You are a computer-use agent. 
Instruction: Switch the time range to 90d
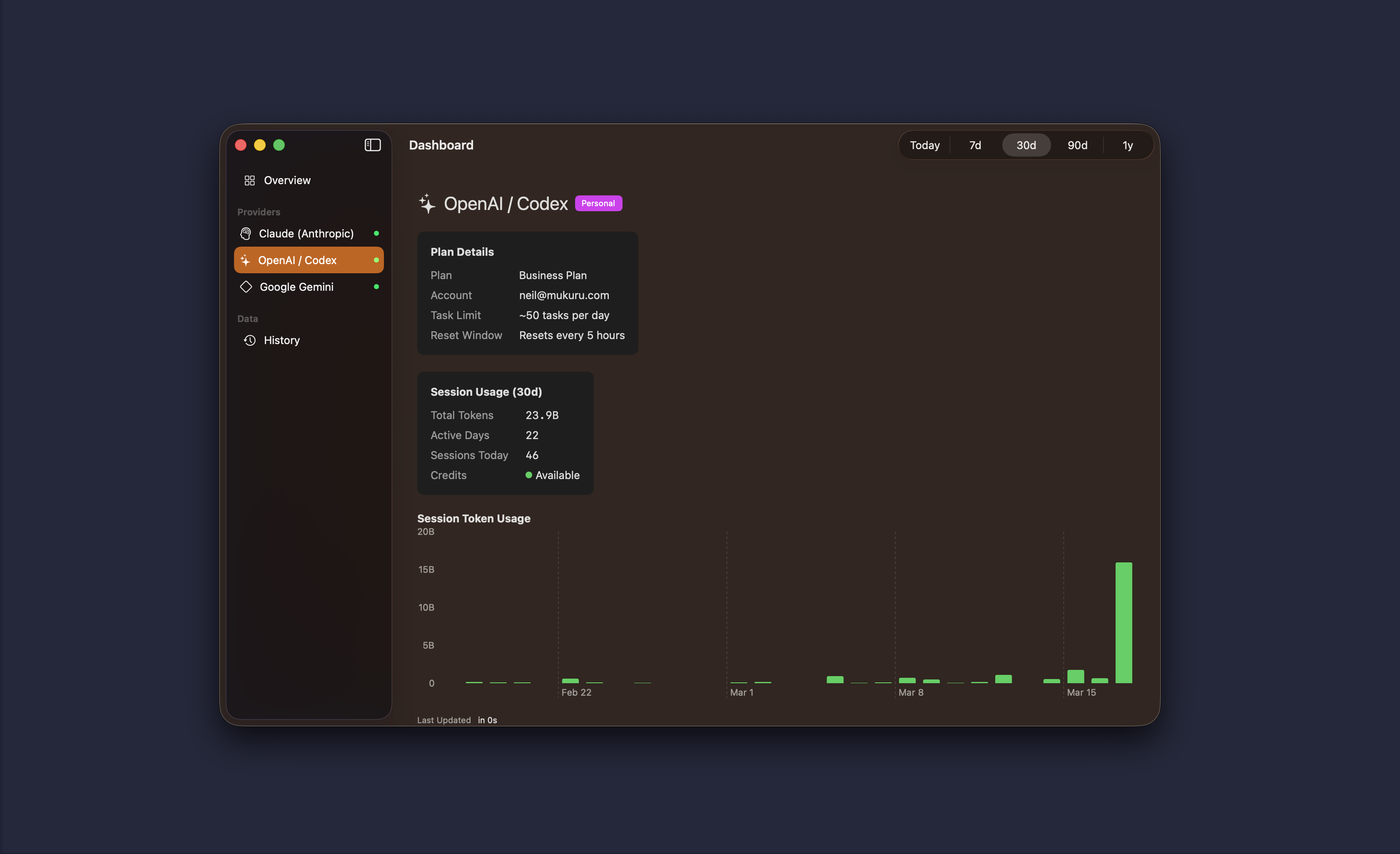(x=1077, y=145)
